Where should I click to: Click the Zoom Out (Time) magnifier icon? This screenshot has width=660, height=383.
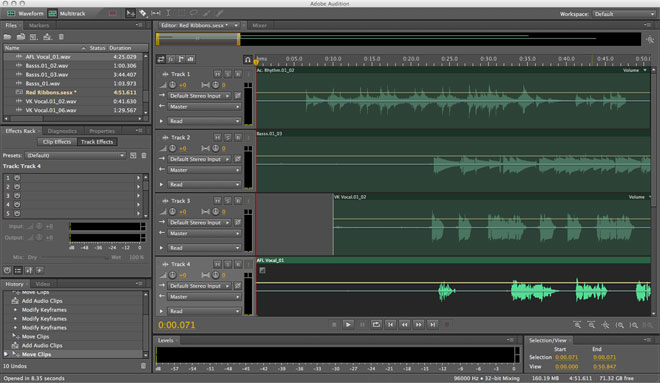pos(591,324)
